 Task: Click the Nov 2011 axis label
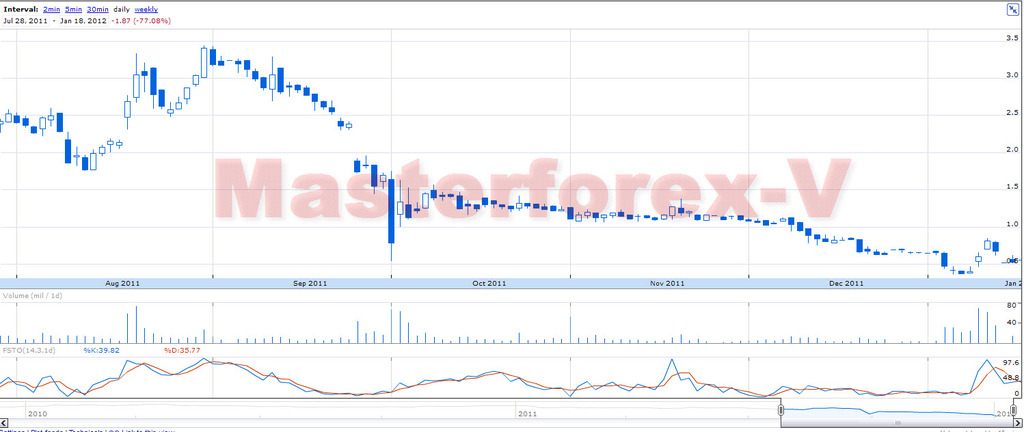coord(667,284)
